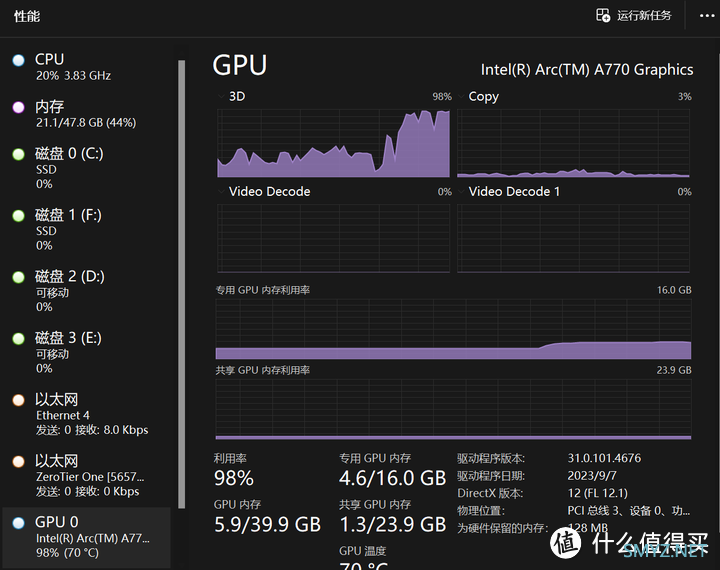
Task: Click the GPU 0 blue circle icon
Action: point(18,523)
